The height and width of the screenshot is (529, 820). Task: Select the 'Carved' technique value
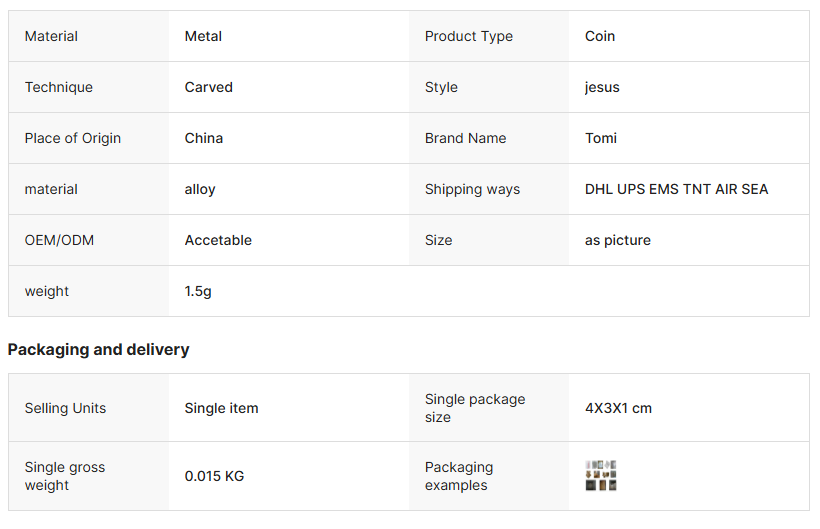tap(208, 87)
